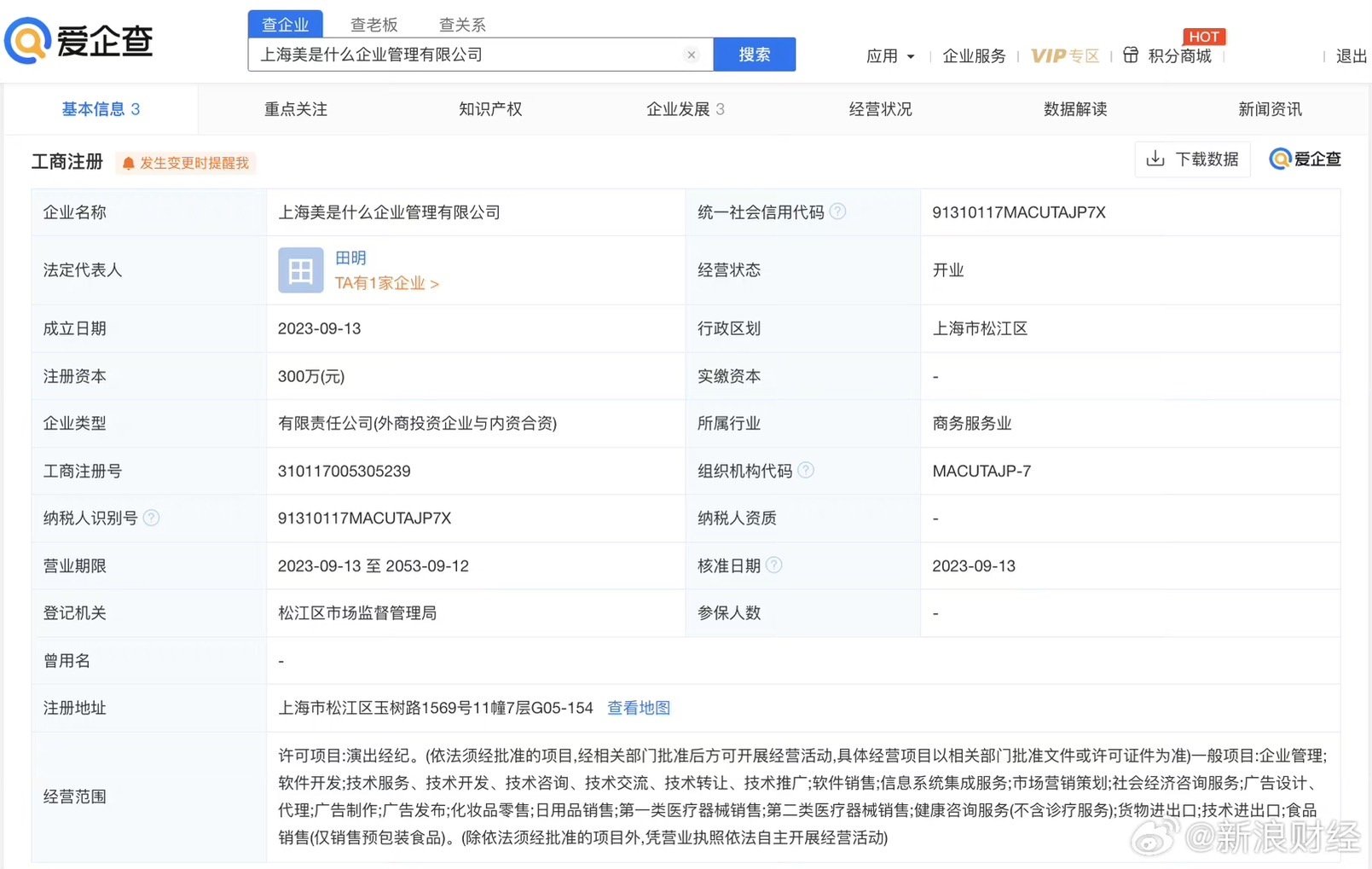
Task: Click the 所属行业 value 商务服务业
Action: tap(972, 423)
